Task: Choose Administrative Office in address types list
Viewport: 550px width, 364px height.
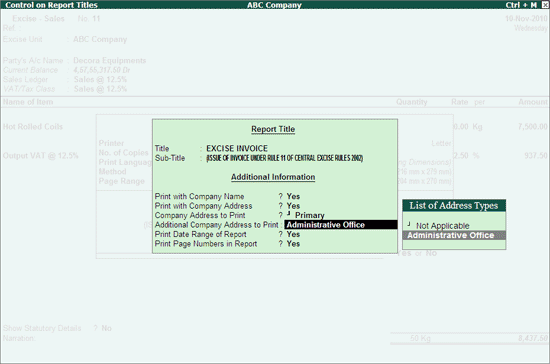Action: pyautogui.click(x=454, y=235)
